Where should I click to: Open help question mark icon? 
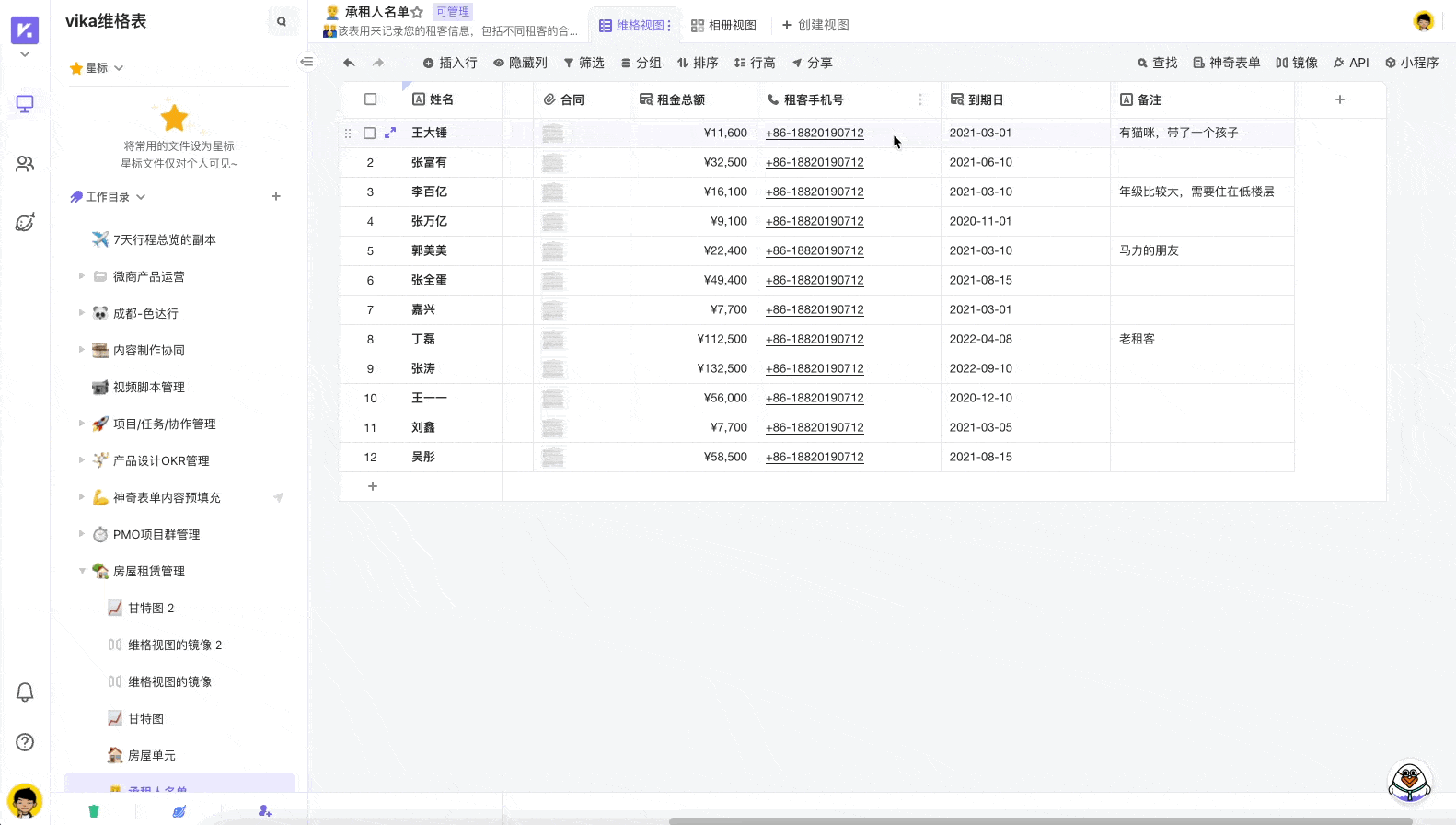point(25,742)
